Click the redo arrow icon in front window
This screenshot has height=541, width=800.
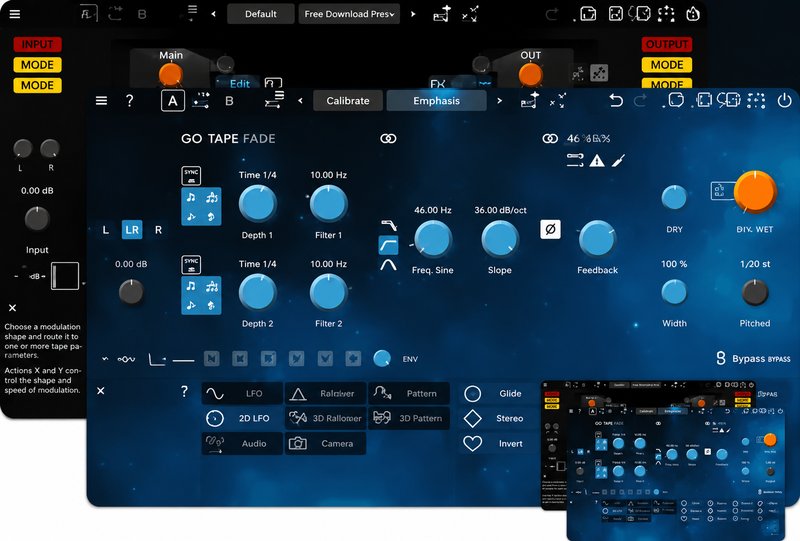(640, 101)
